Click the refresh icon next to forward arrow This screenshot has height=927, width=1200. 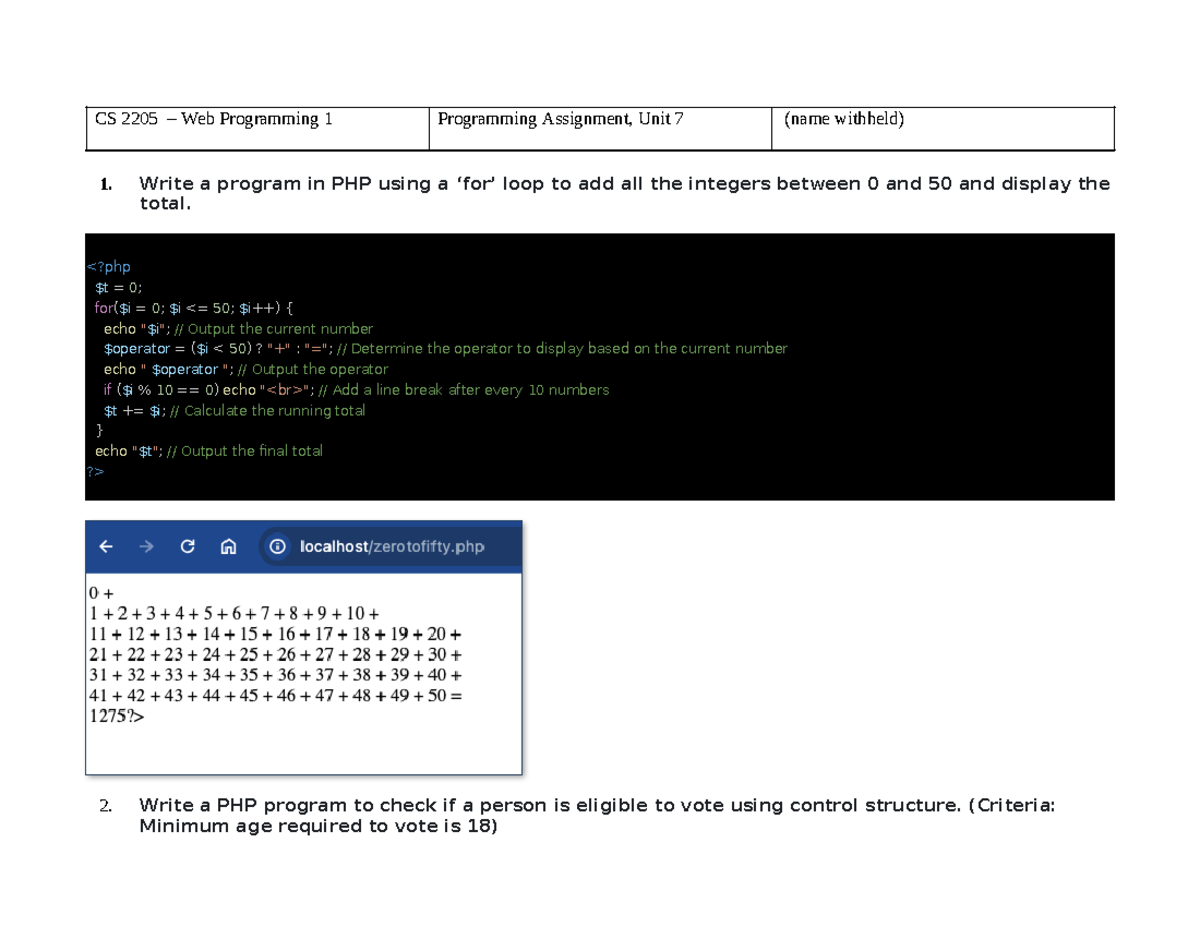click(x=188, y=546)
